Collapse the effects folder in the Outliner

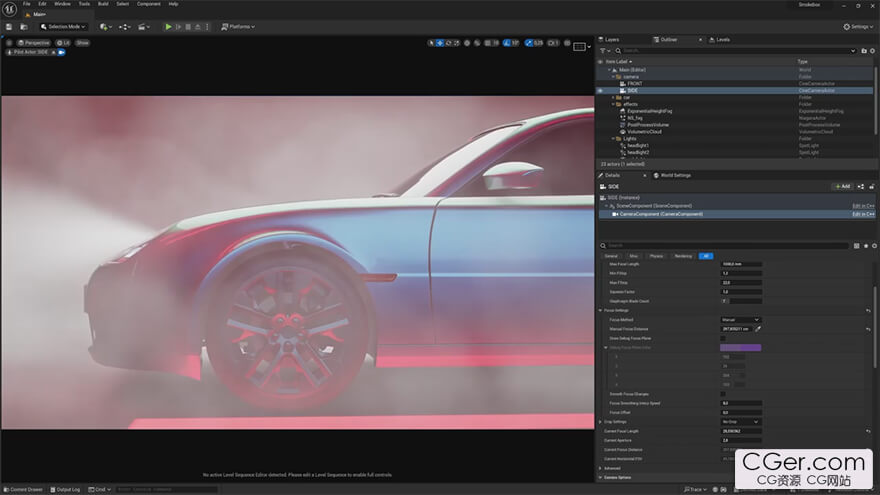click(613, 104)
